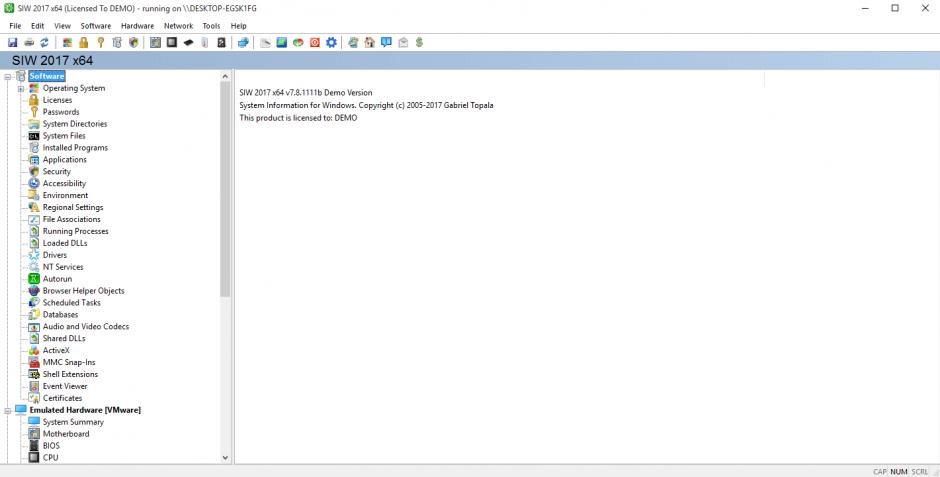Open the Tools menu

(x=211, y=26)
